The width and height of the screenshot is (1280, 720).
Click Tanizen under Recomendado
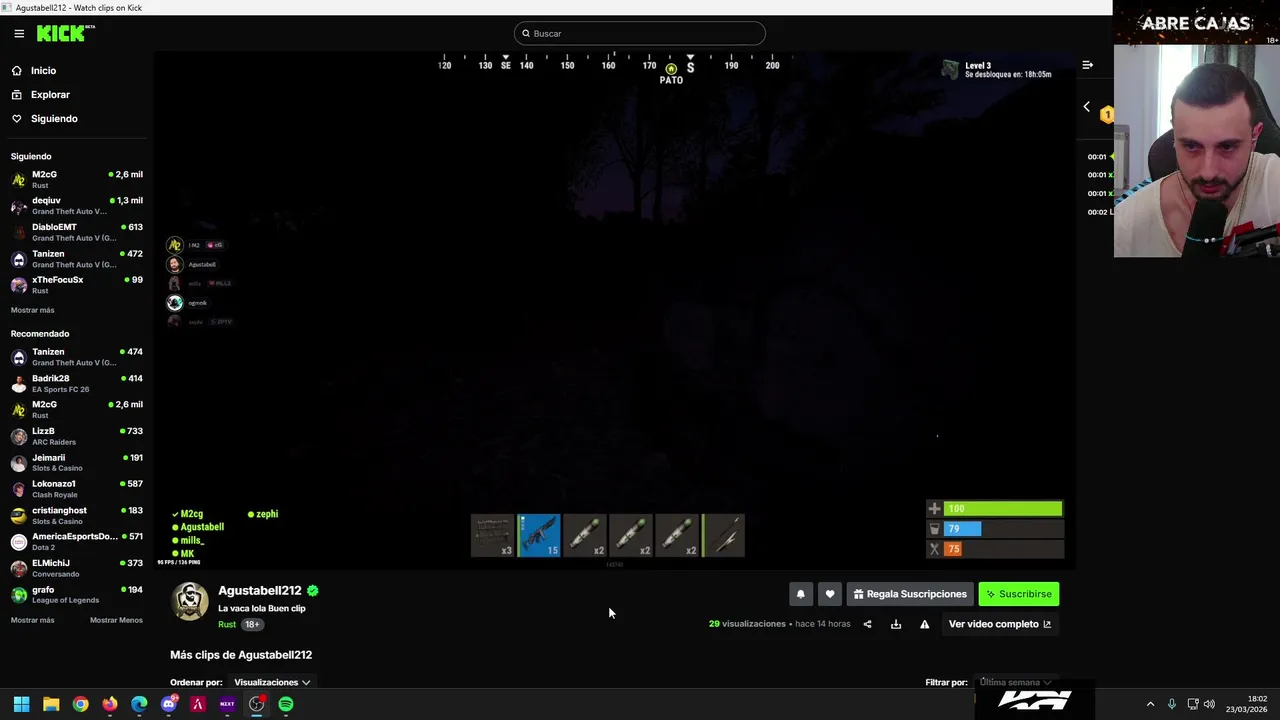click(x=77, y=357)
